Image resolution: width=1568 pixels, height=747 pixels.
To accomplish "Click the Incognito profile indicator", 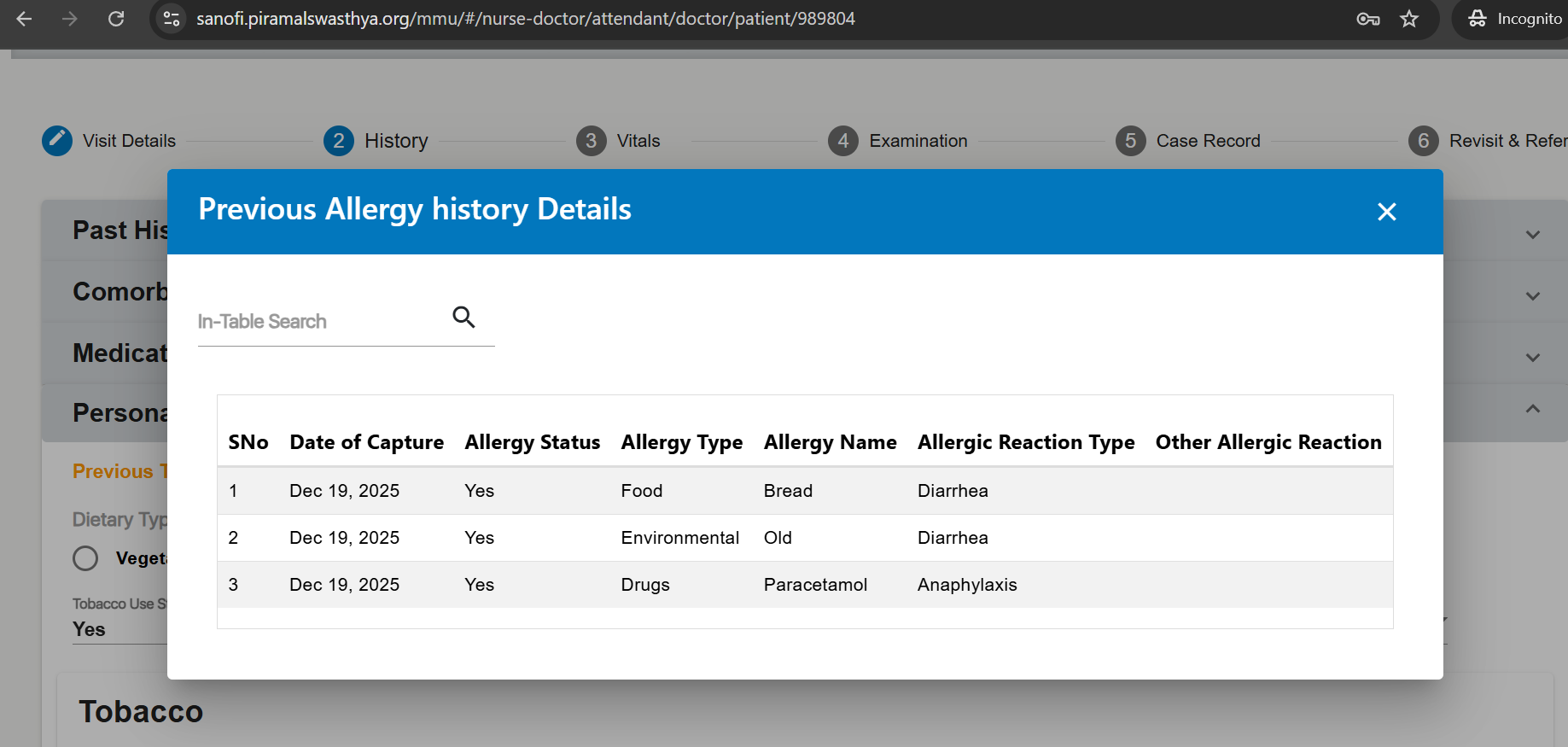I will (x=1515, y=19).
